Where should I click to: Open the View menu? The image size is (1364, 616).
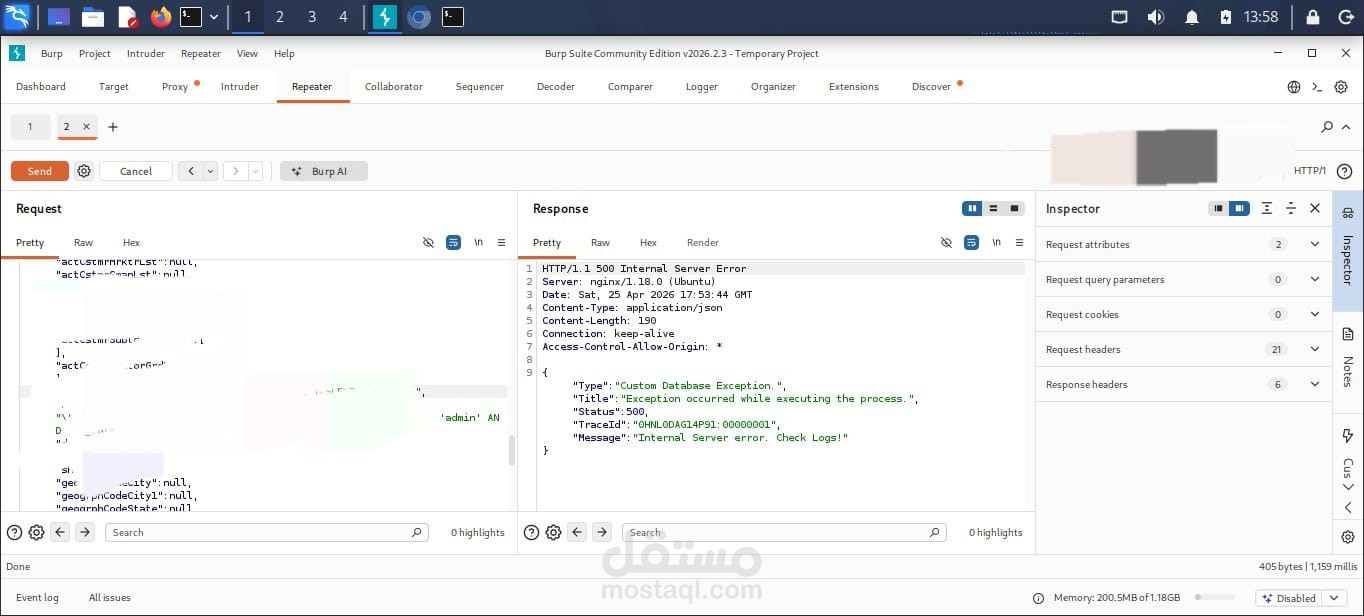[247, 53]
